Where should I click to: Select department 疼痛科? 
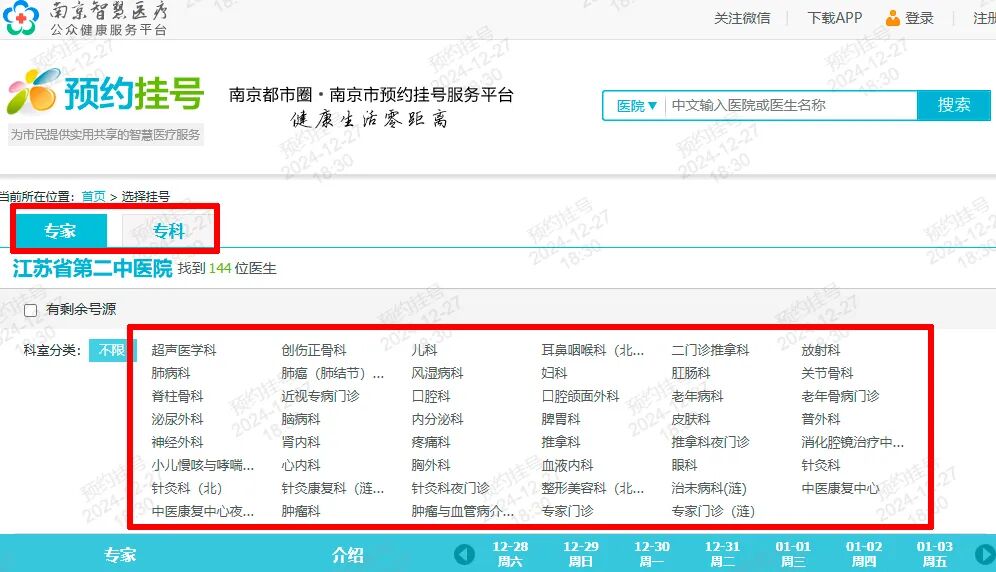pyautogui.click(x=431, y=442)
